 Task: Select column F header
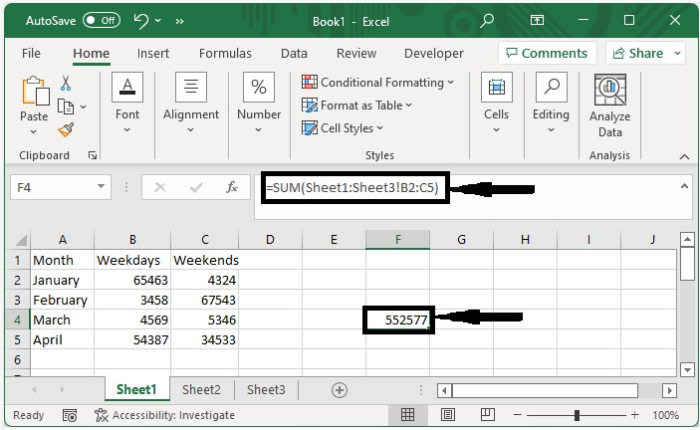click(397, 240)
